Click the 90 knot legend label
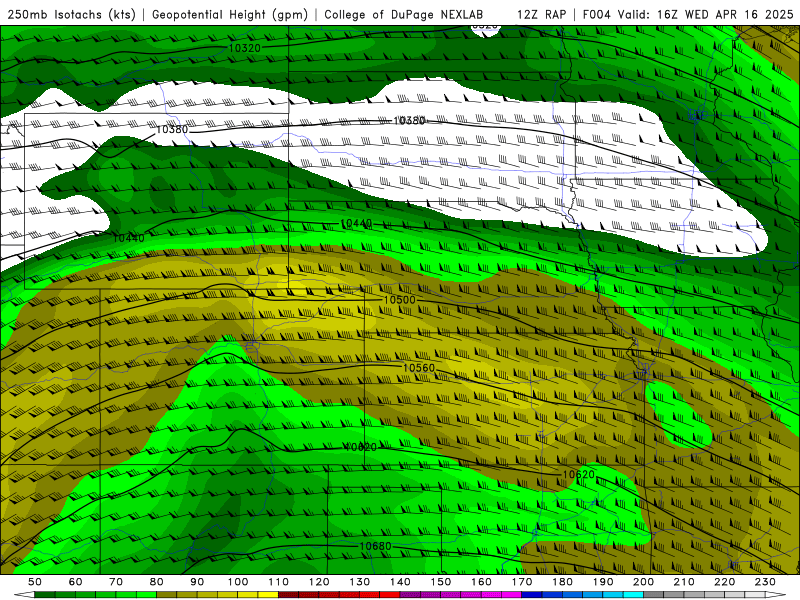Screen dimensions: 800x600 coord(197,582)
